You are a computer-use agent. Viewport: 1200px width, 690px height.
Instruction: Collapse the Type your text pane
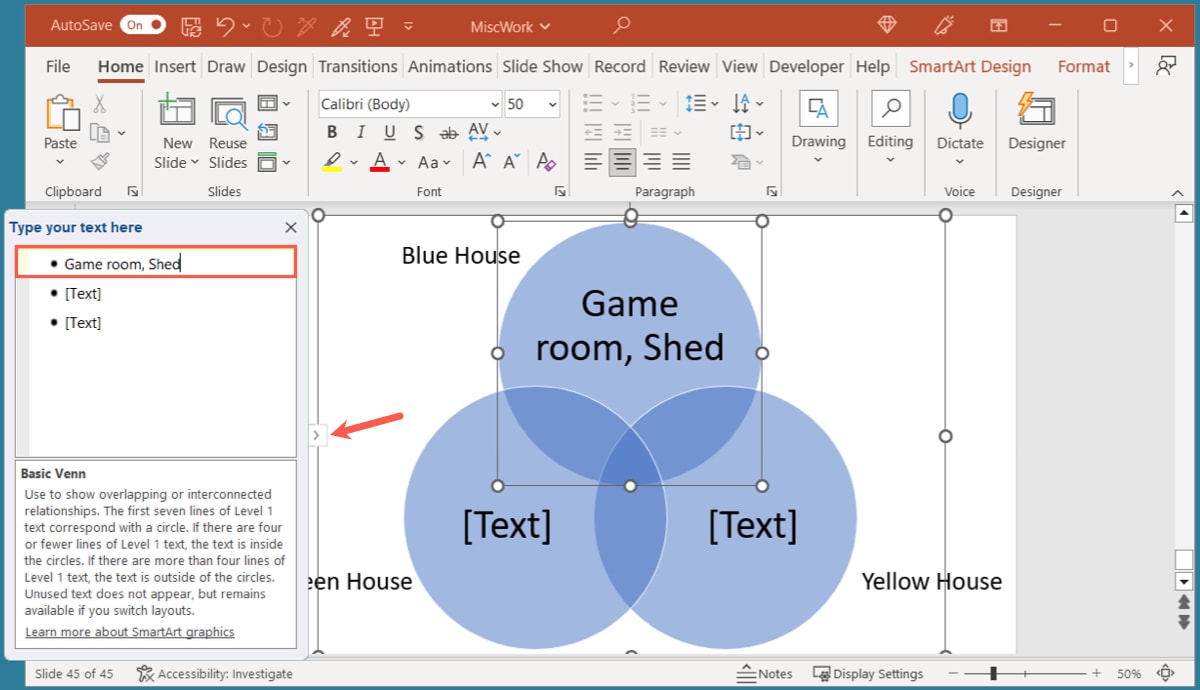(x=290, y=227)
